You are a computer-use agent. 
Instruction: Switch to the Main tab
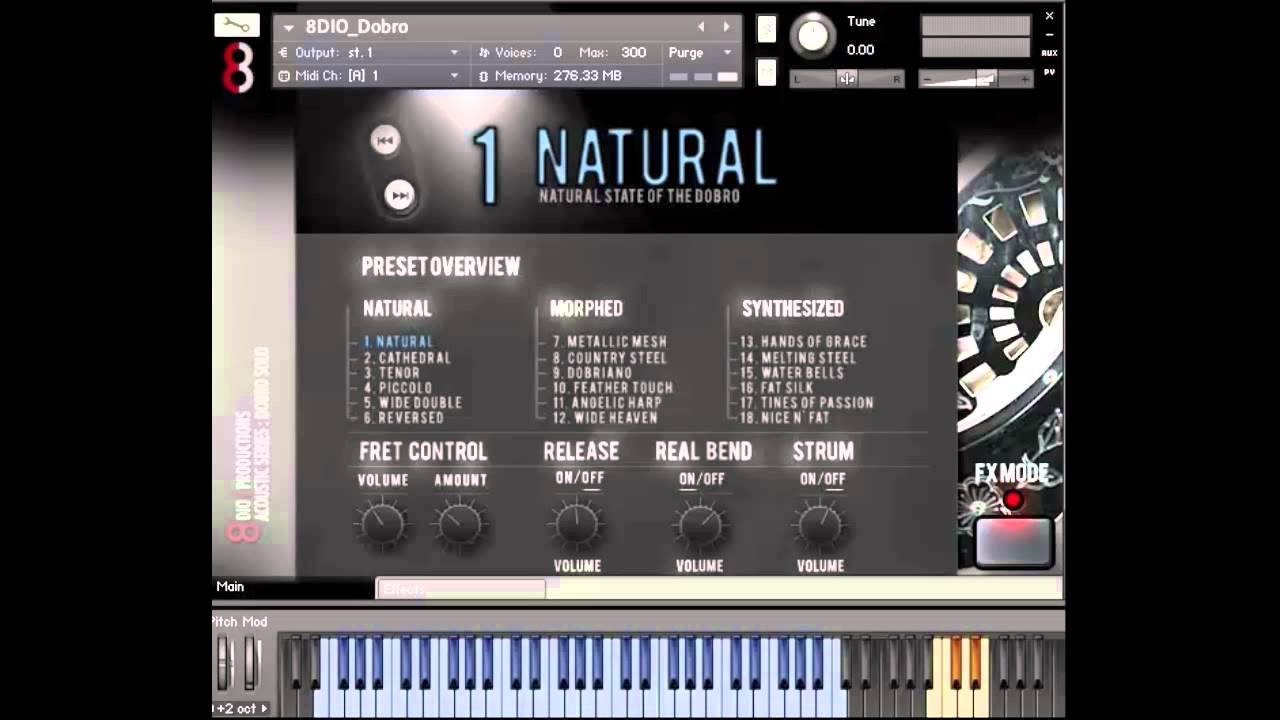230,587
